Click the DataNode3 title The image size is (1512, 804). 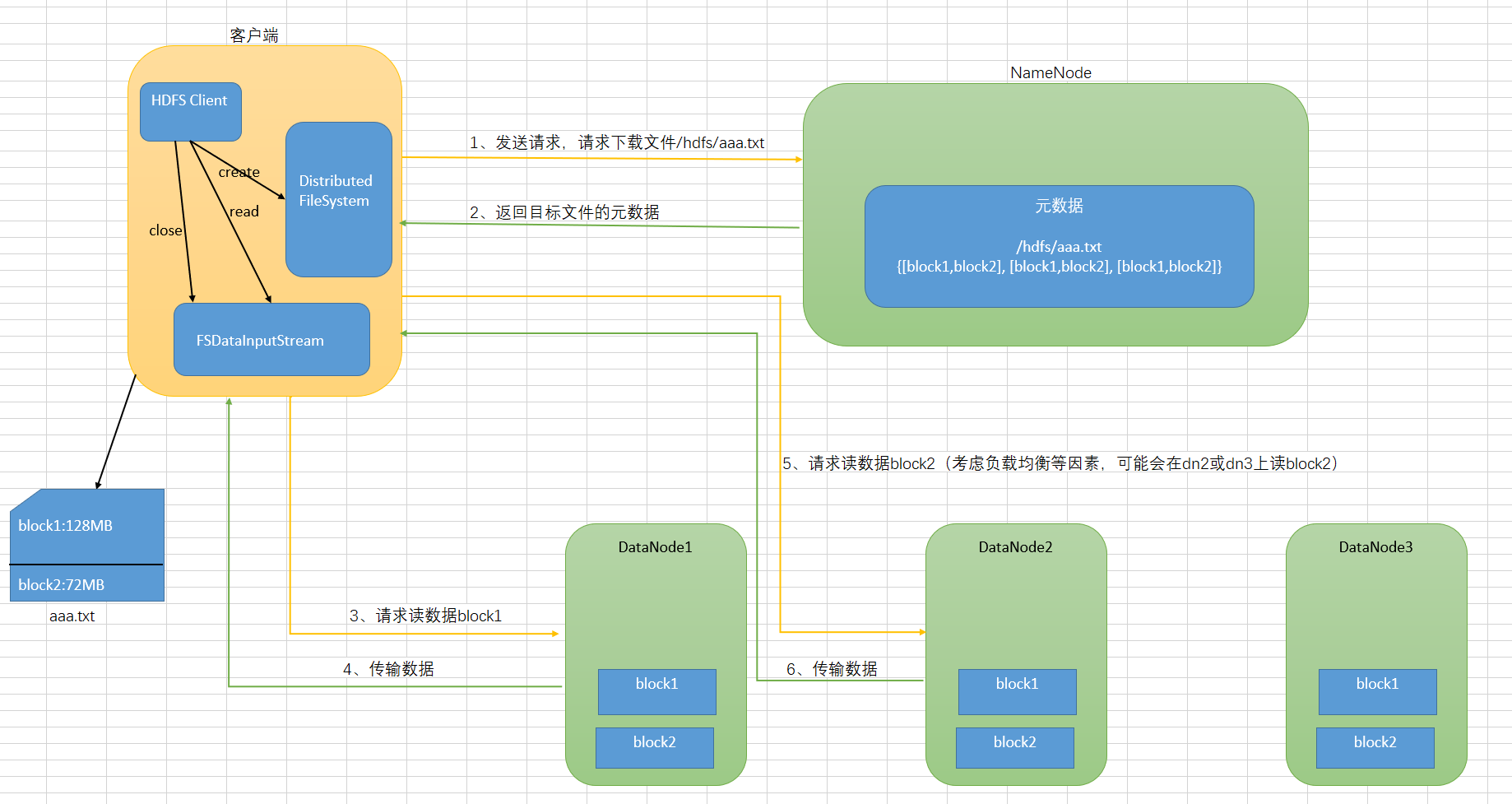point(1375,547)
